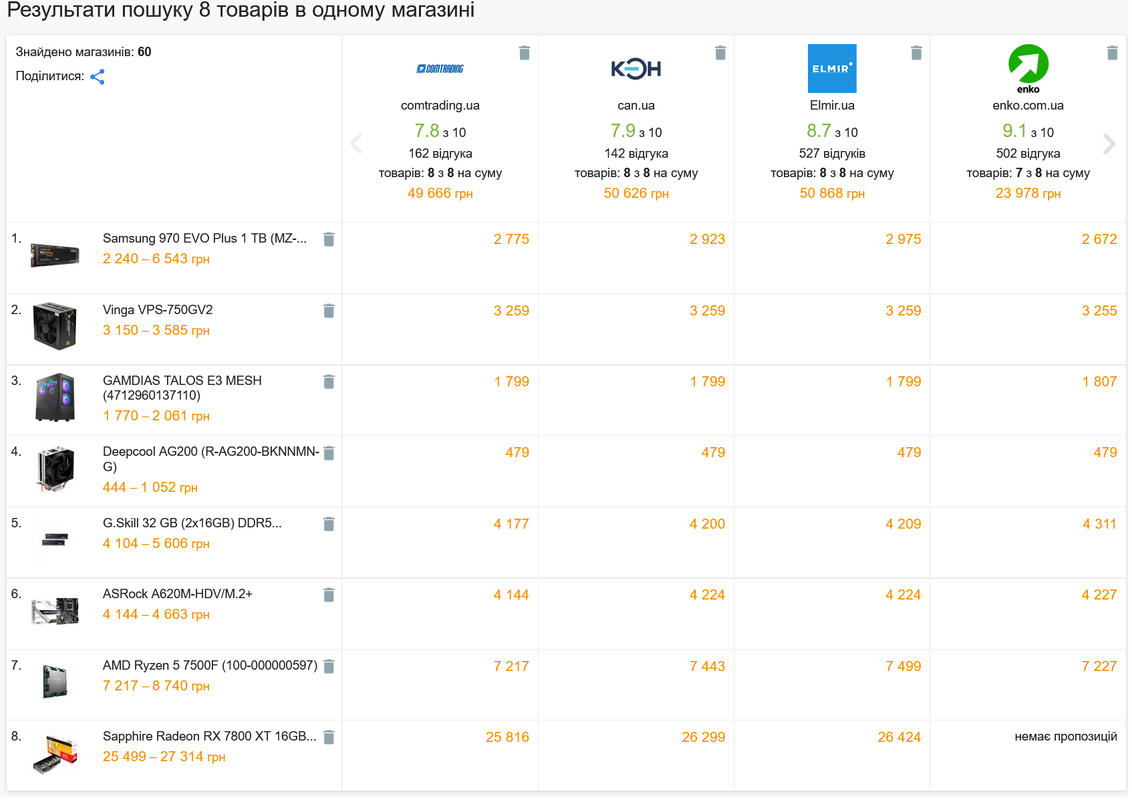Click price 2 775 for Samsung SSD
The width and height of the screenshot is (1132, 800).
point(512,240)
